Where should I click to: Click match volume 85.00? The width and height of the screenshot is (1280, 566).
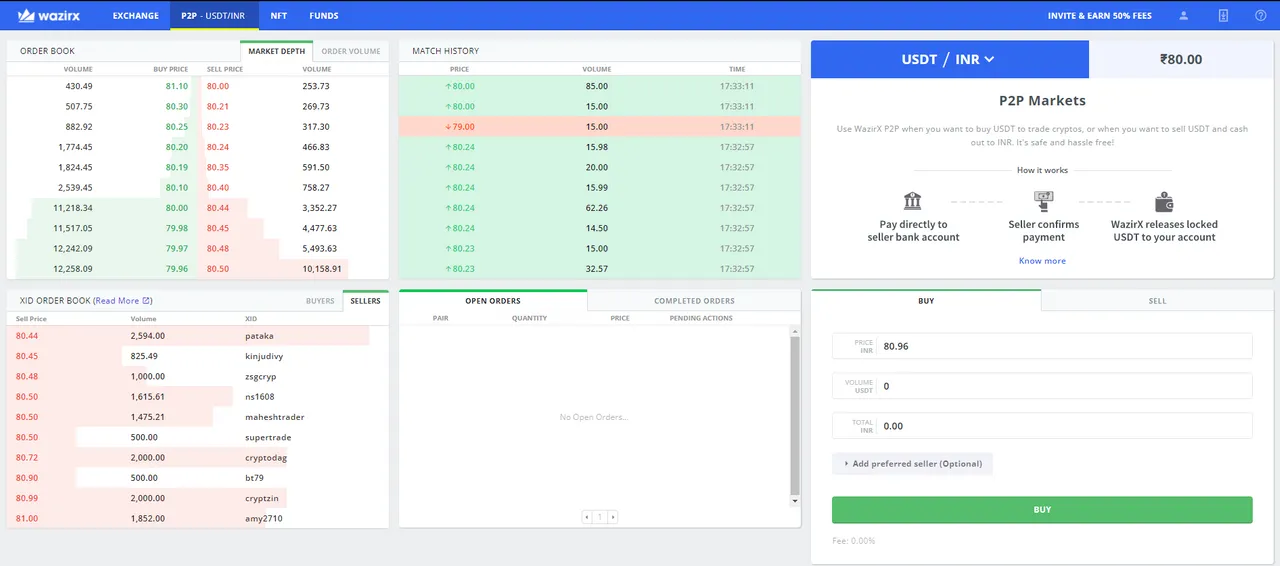[597, 86]
